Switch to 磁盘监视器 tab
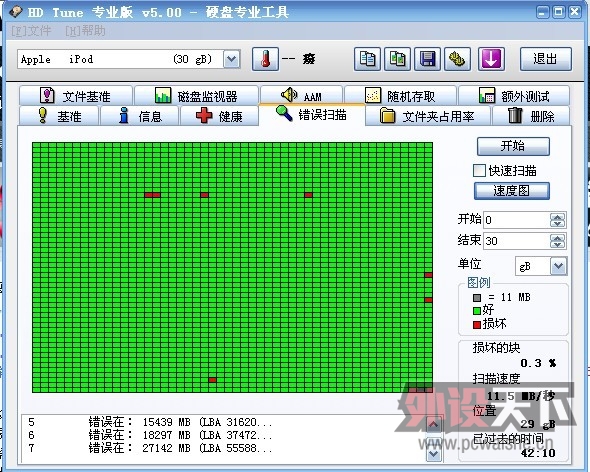The image size is (590, 472). pyautogui.click(x=196, y=96)
